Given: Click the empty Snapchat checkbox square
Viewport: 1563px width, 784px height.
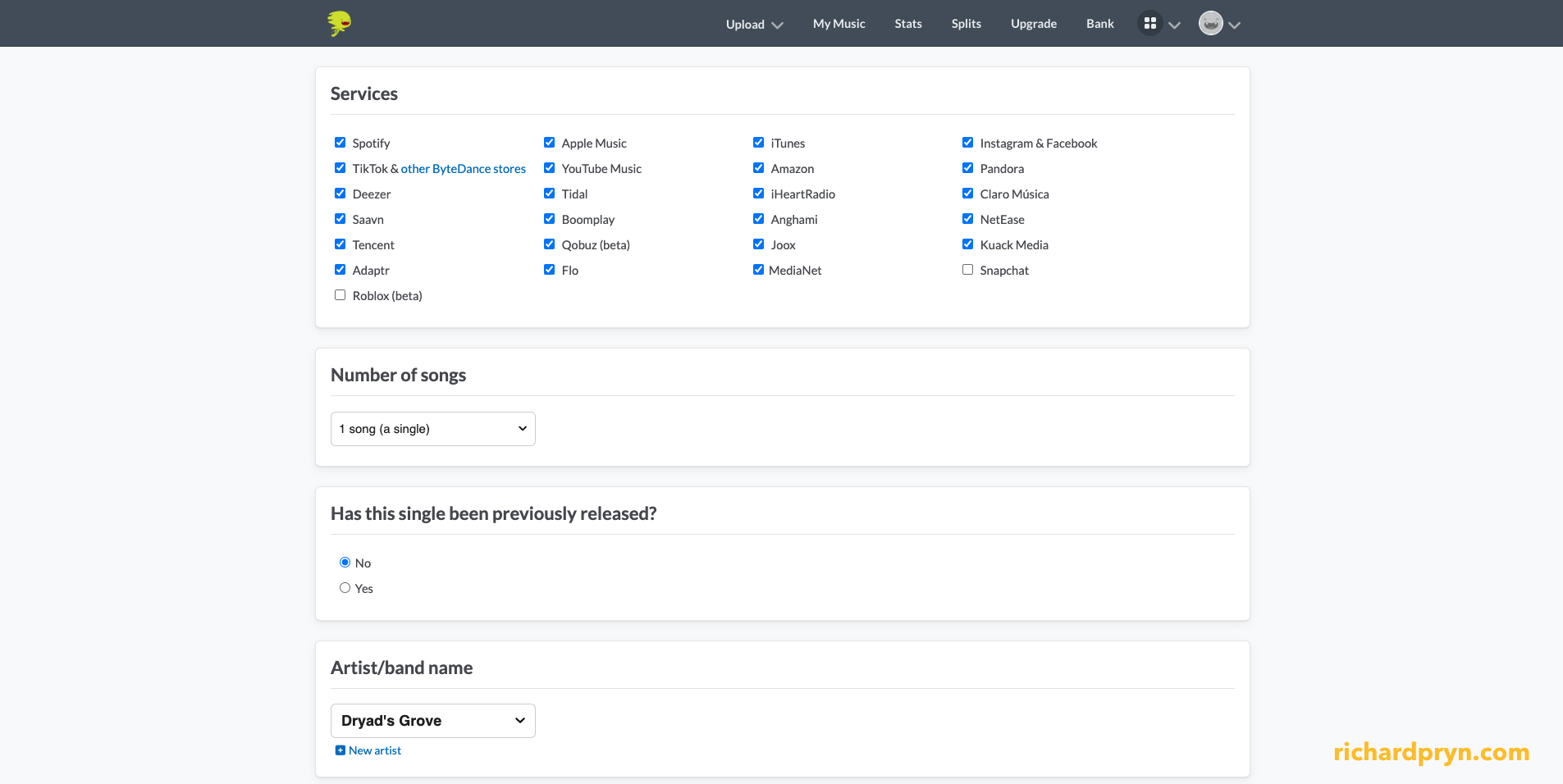Looking at the screenshot, I should (x=967, y=269).
